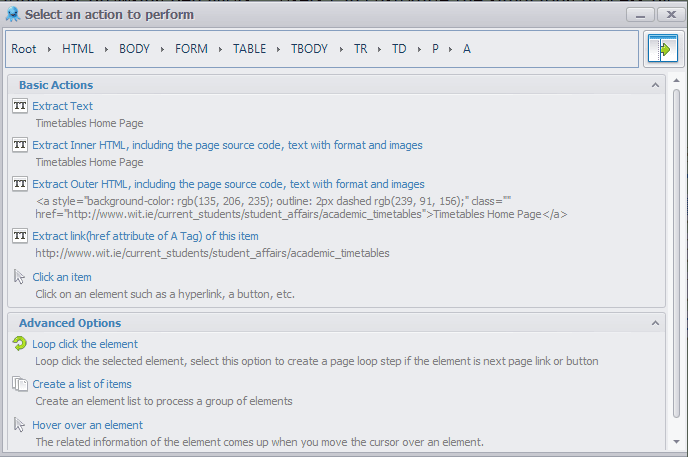Expand the arrow after P breadcrumb

450,49
